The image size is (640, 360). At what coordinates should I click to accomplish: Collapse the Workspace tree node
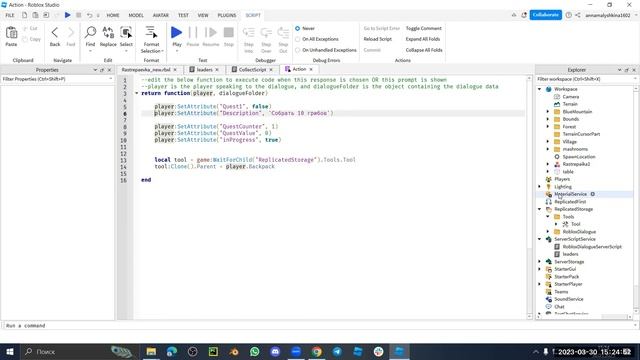pyautogui.click(x=540, y=89)
